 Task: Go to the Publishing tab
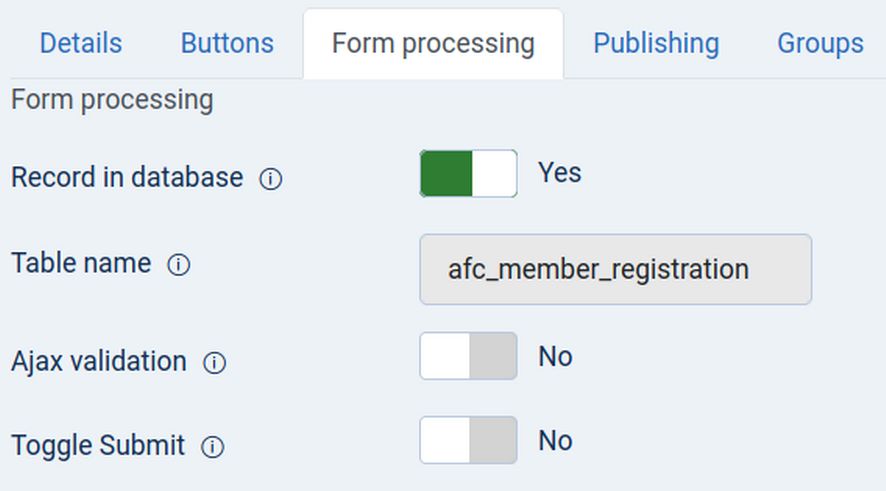tap(656, 44)
